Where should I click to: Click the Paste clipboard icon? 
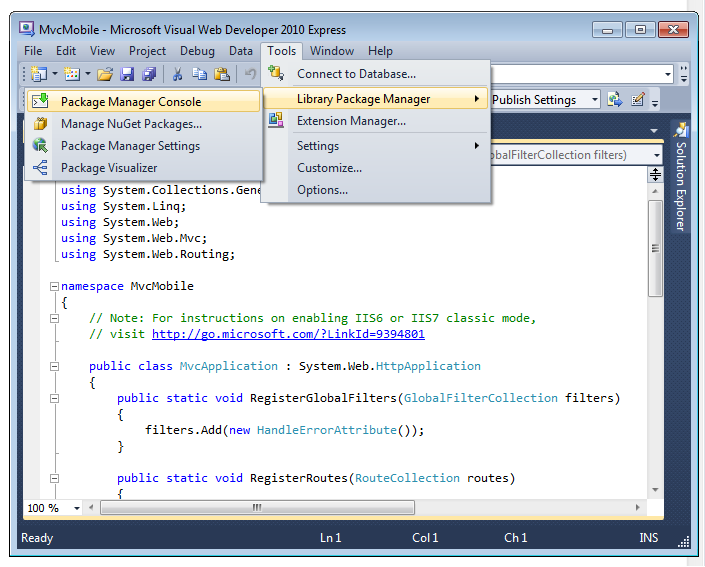click(x=222, y=74)
